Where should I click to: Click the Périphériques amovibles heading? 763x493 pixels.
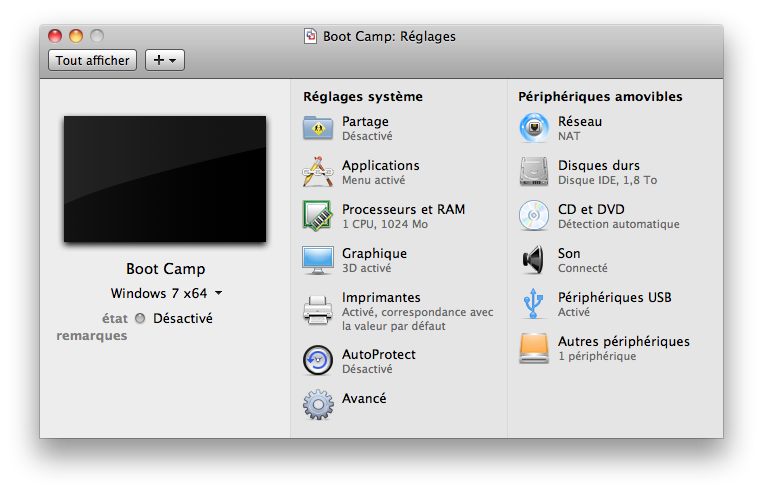click(600, 97)
